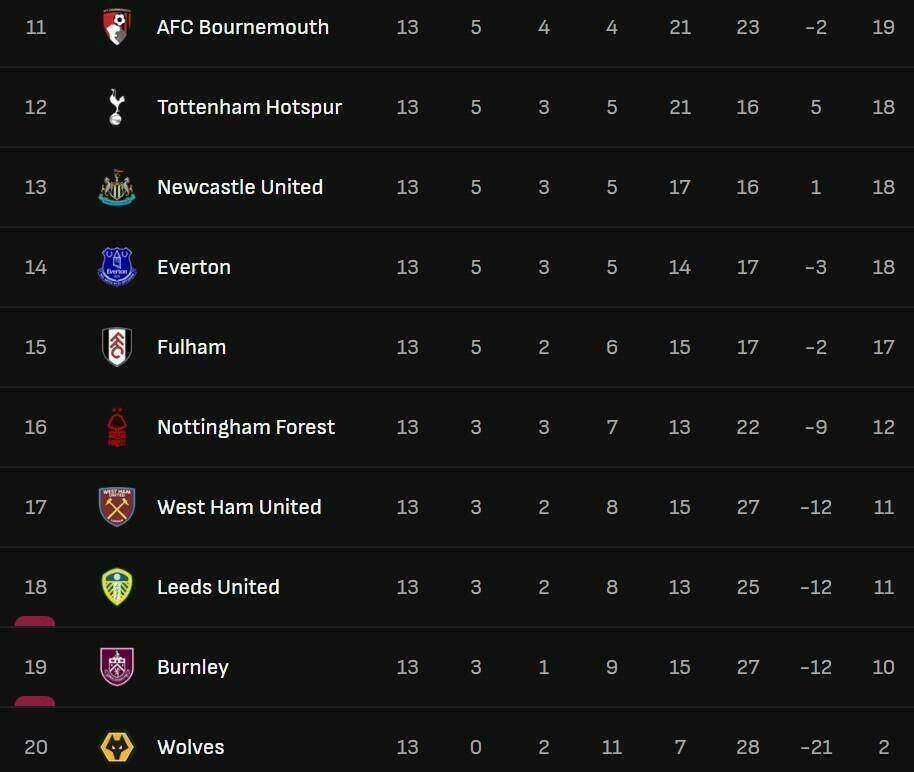Click the Newcastle United club badge
The width and height of the screenshot is (914, 772).
pos(117,187)
